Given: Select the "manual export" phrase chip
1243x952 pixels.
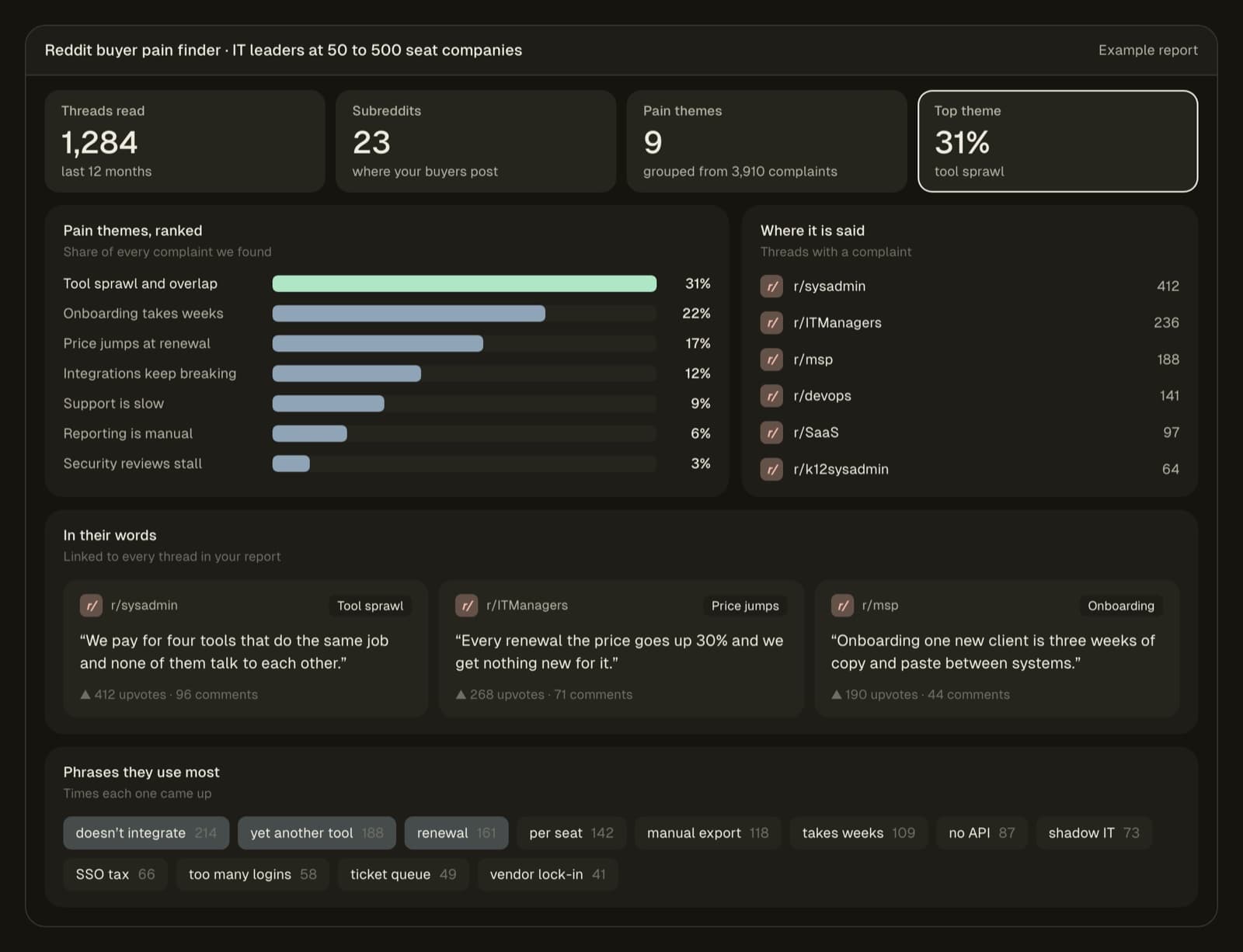Looking at the screenshot, I should pos(708,832).
